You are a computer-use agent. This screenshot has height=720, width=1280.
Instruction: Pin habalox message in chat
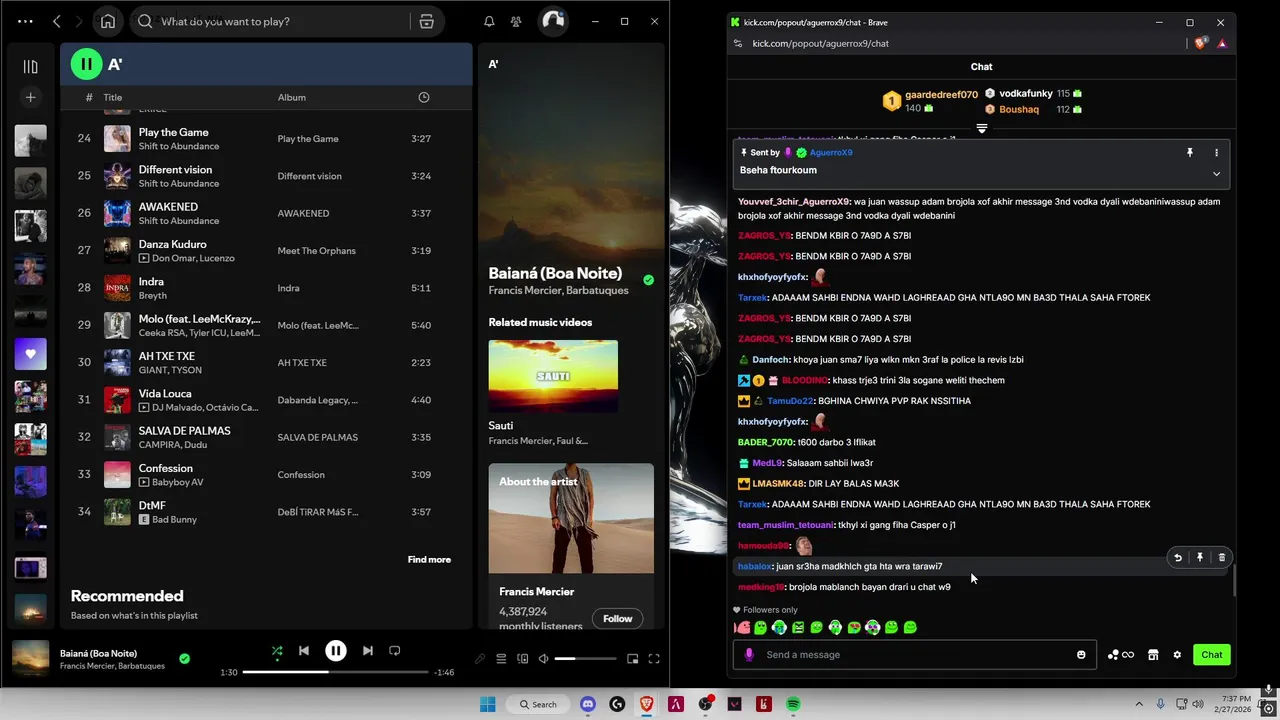(1200, 558)
